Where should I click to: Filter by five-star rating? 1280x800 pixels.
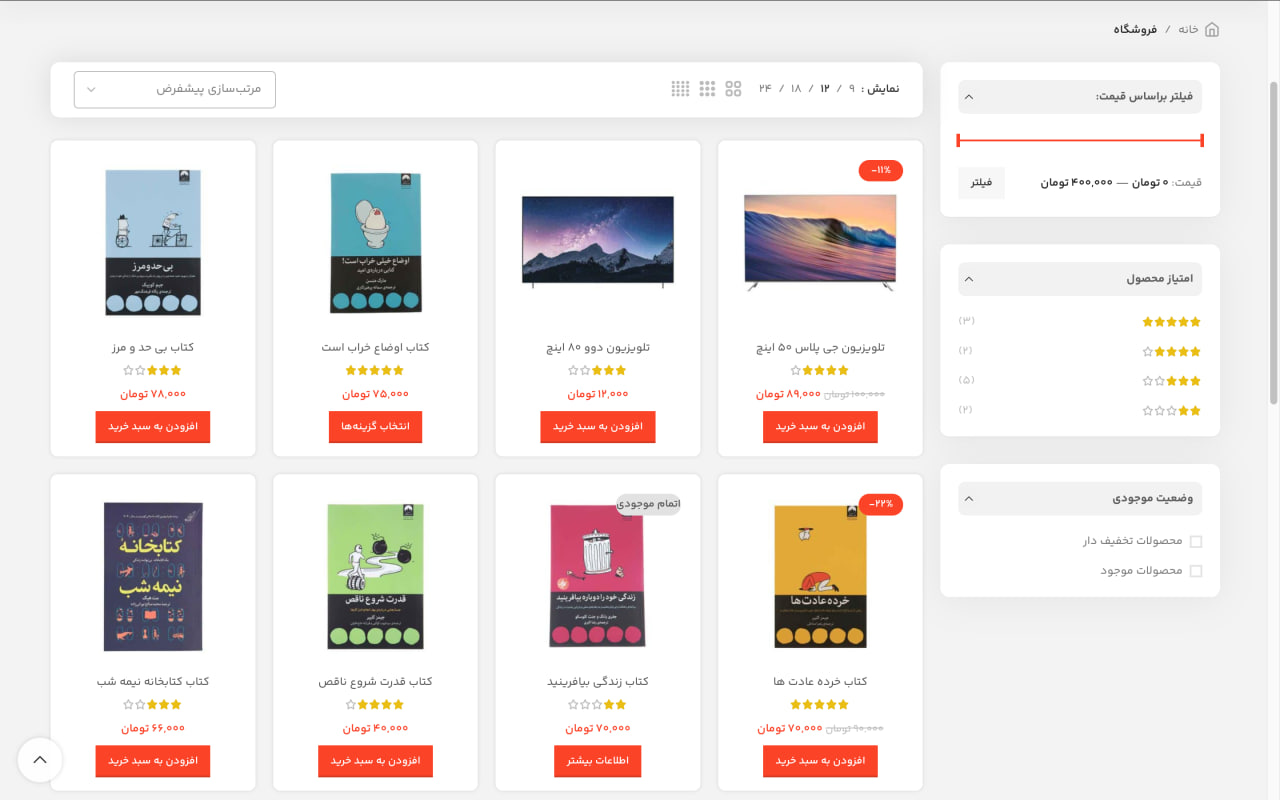pyautogui.click(x=1171, y=322)
